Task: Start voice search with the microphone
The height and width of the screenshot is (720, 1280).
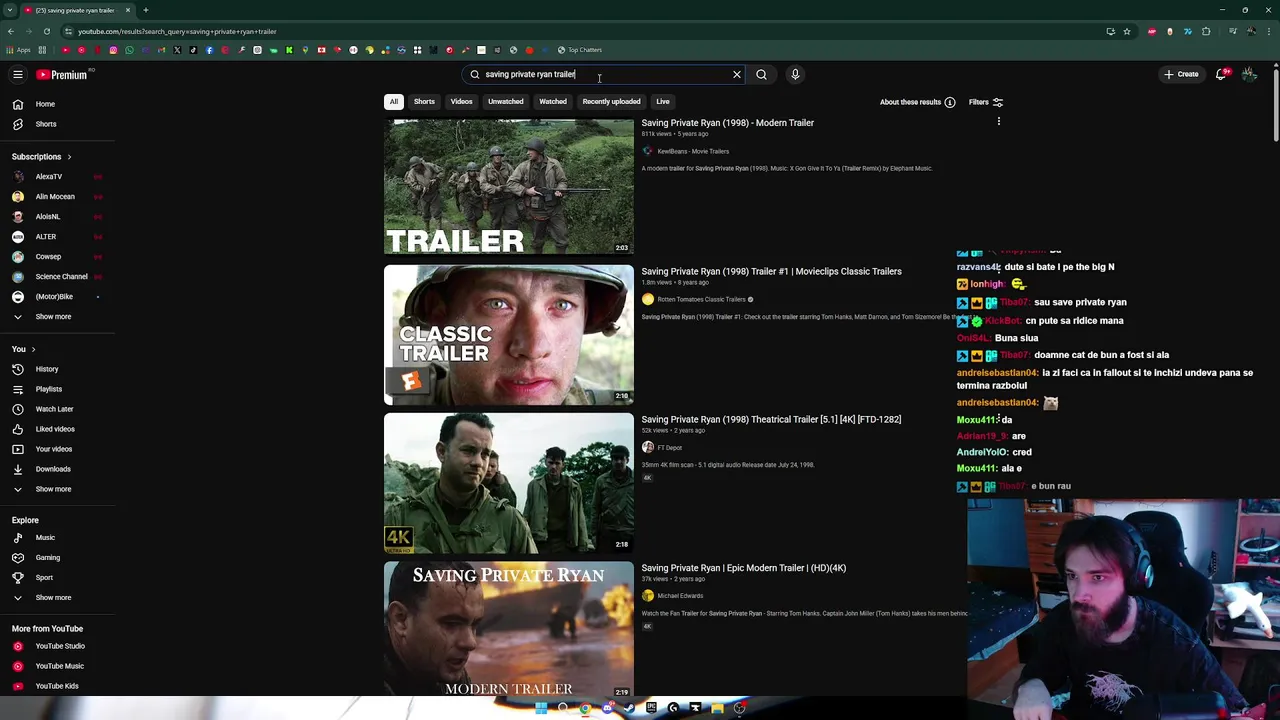Action: click(x=795, y=74)
